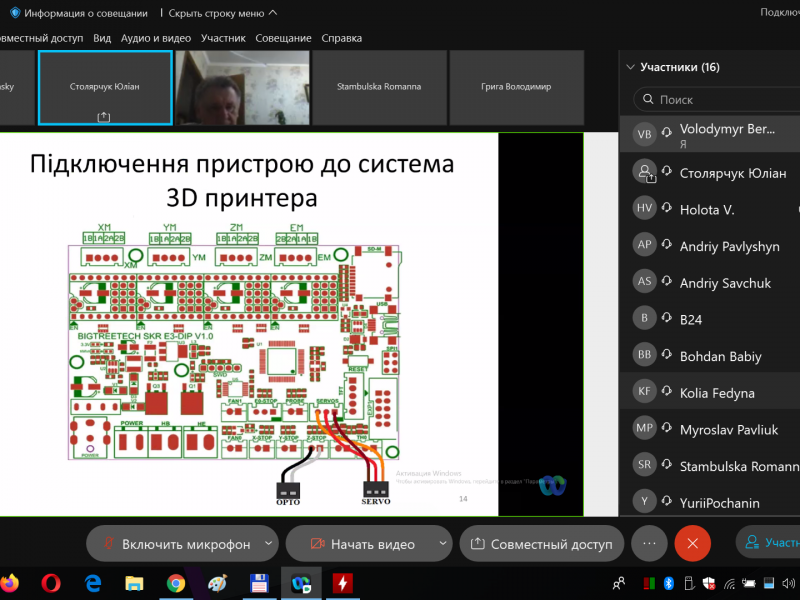The width and height of the screenshot is (800, 600).
Task: Expand microphone options dropdown arrow
Action: coord(268,544)
